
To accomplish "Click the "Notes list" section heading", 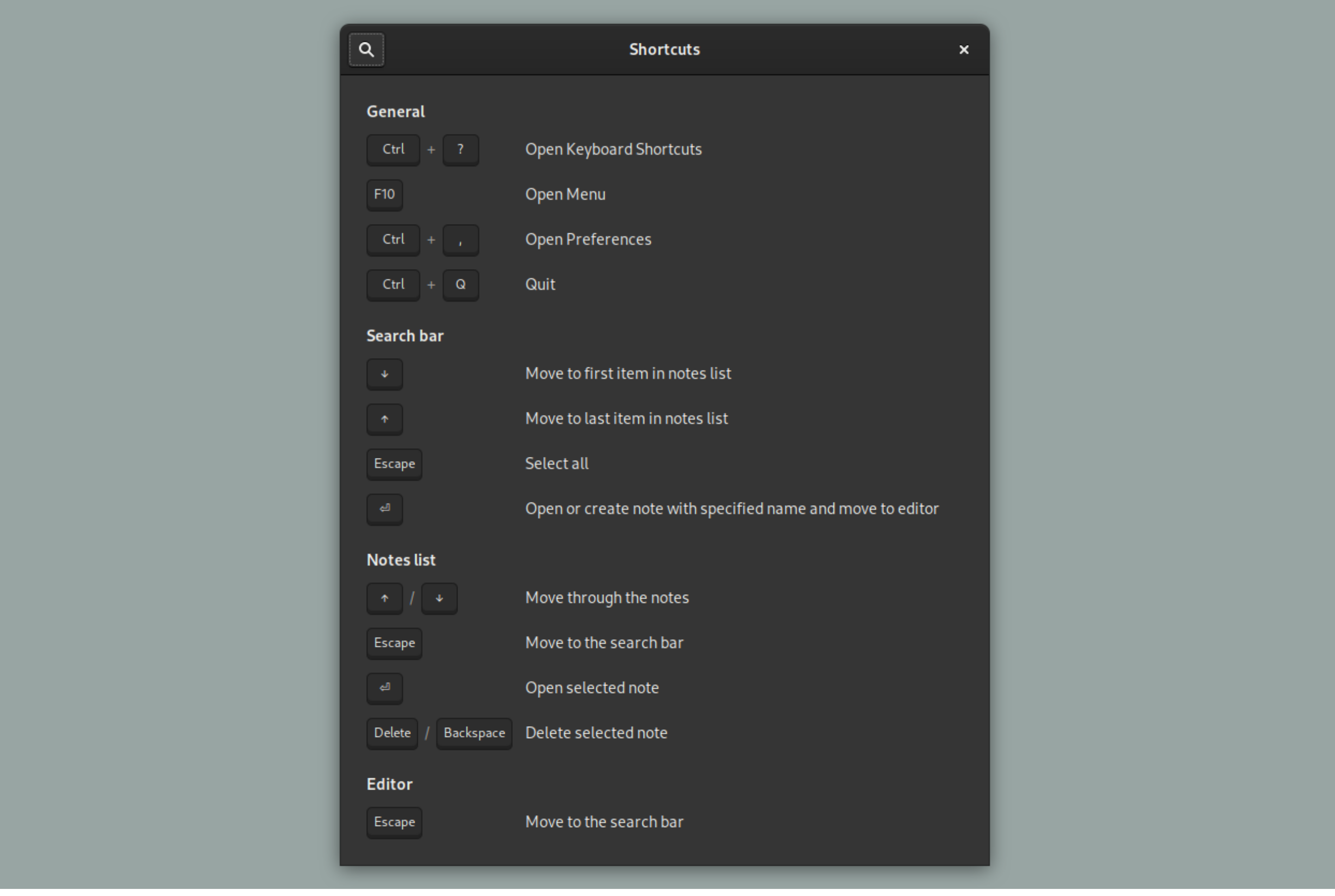I will point(401,561).
